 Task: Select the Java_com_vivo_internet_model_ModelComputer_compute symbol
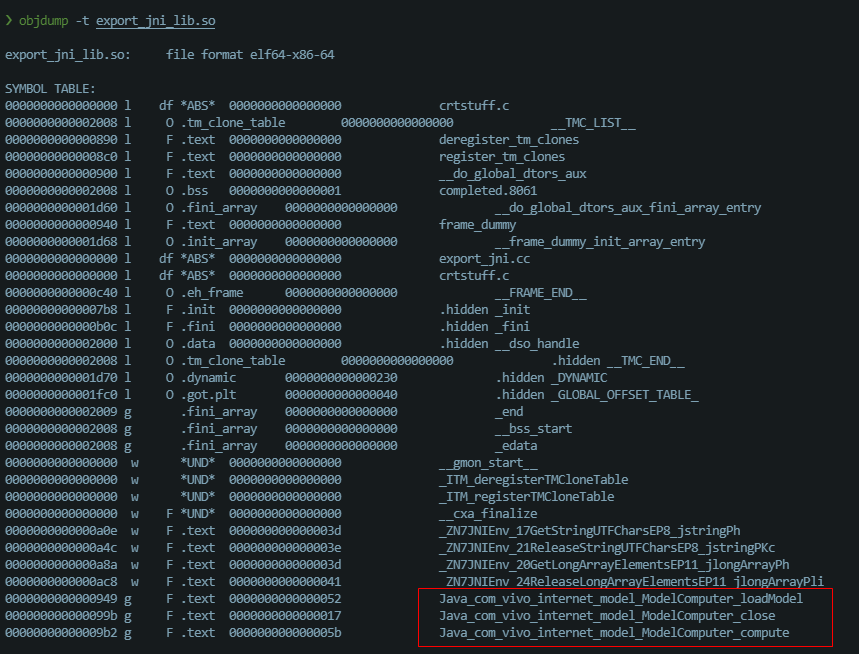(613, 632)
